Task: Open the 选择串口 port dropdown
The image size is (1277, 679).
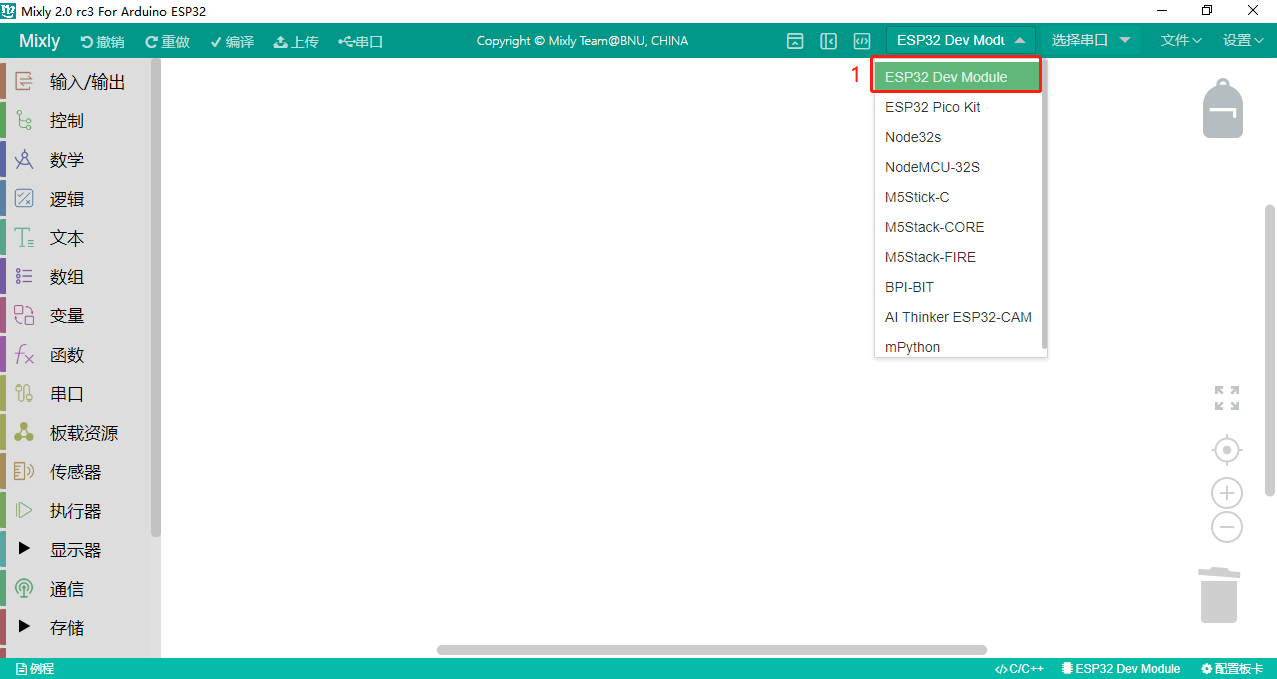Action: tap(1090, 41)
